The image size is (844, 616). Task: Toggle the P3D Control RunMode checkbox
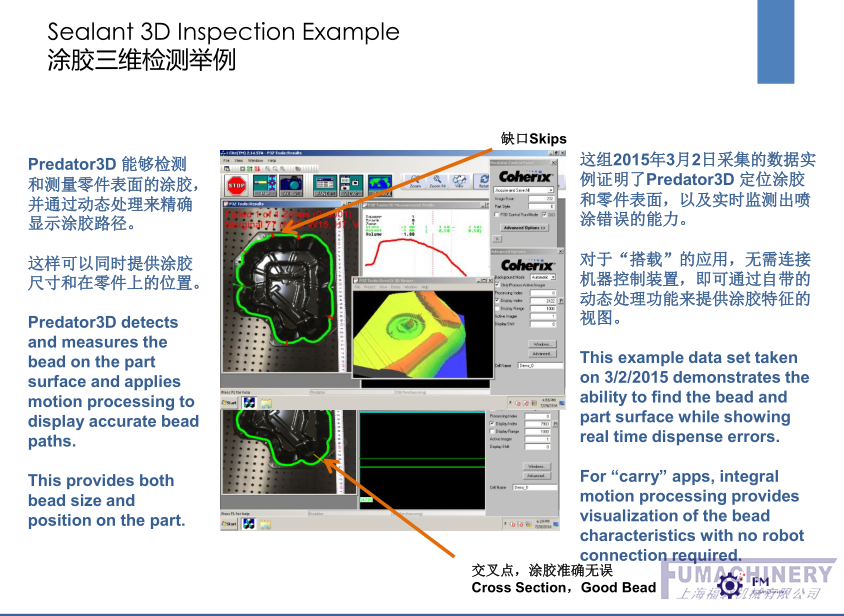(499, 214)
